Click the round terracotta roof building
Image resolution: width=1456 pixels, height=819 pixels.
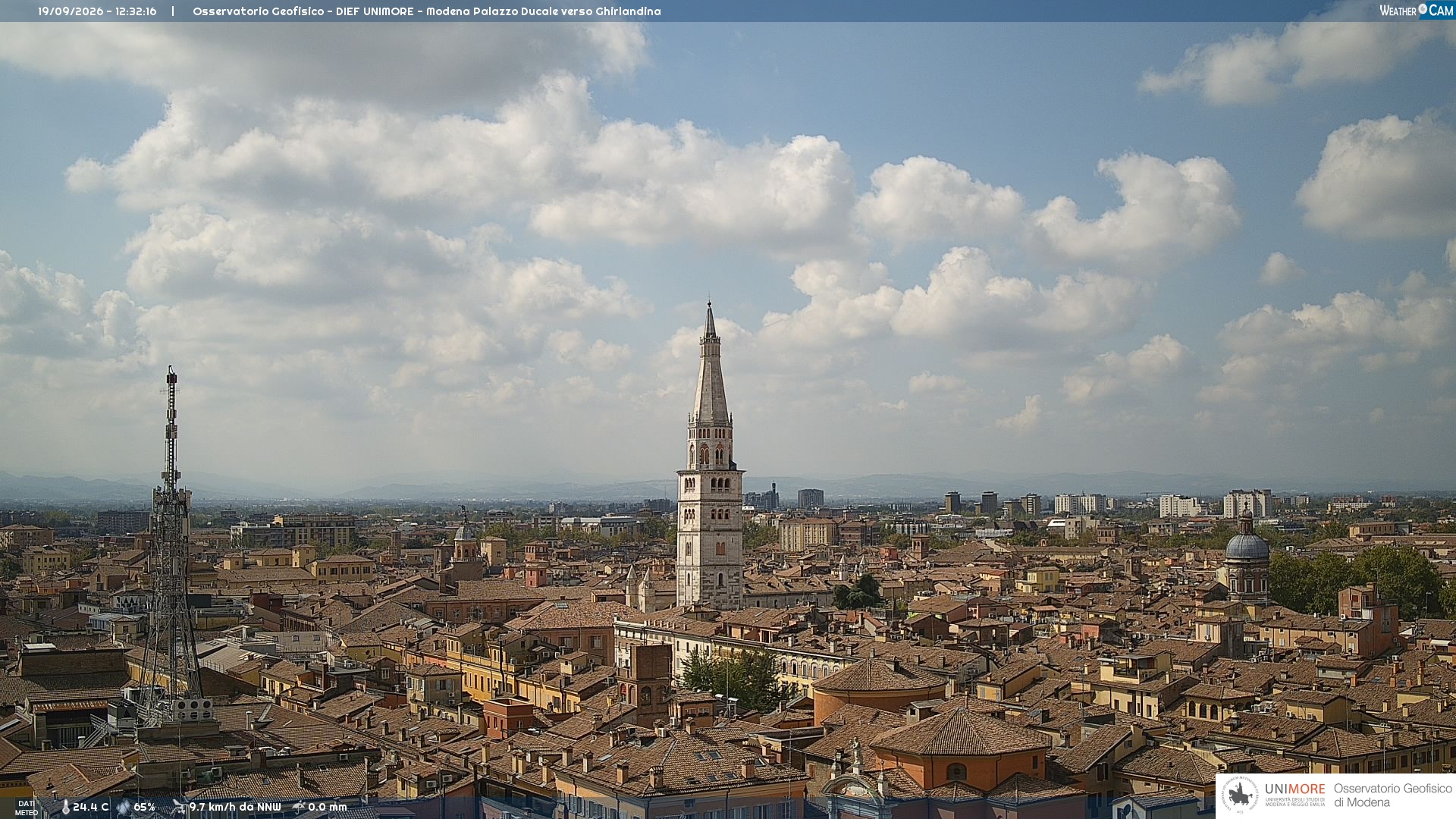[880, 685]
